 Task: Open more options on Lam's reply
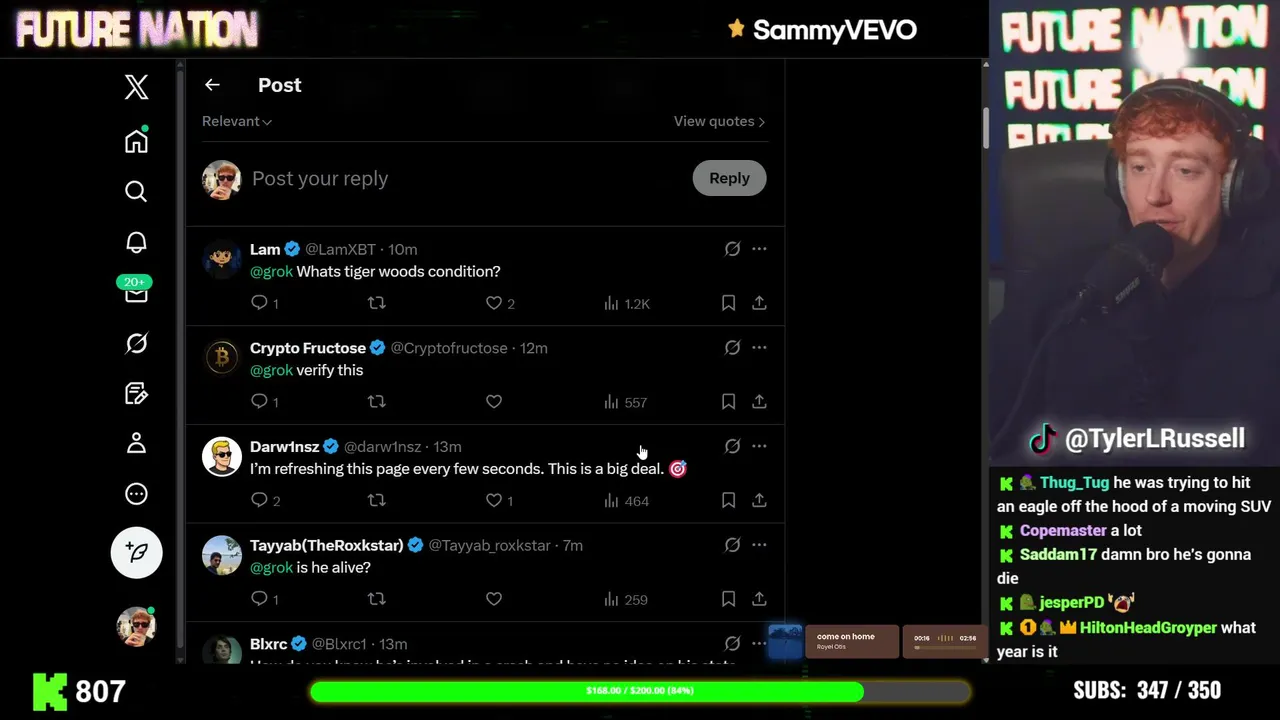tap(759, 249)
